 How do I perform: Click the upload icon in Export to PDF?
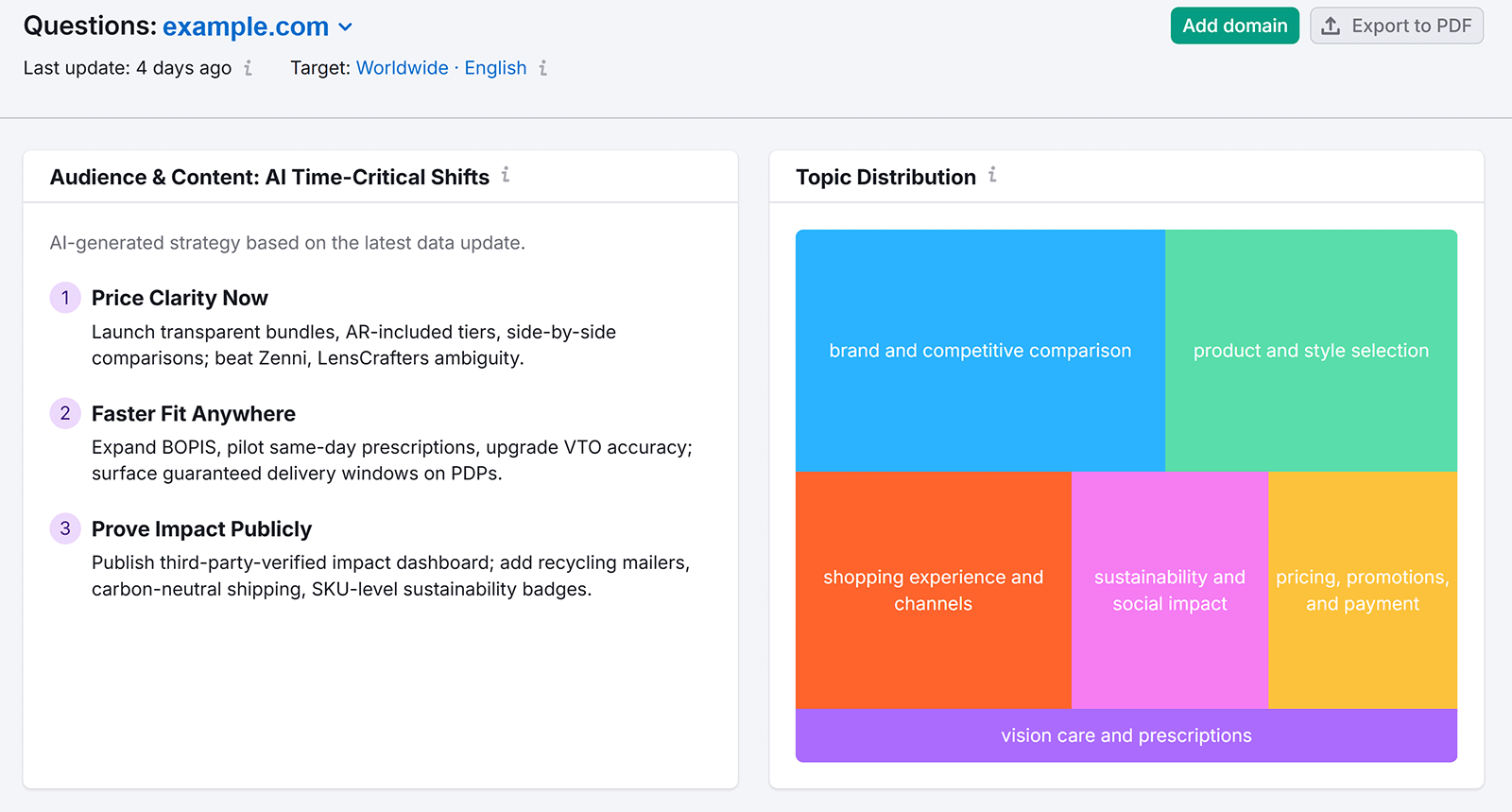1331,26
